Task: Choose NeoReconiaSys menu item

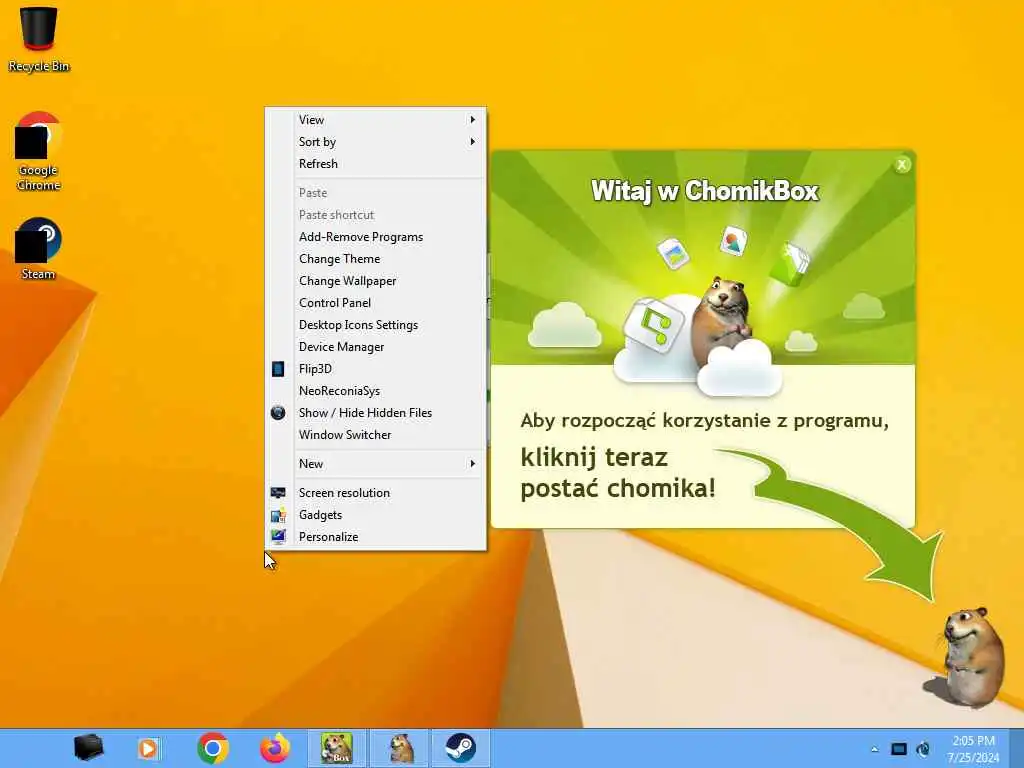Action: 389,391
